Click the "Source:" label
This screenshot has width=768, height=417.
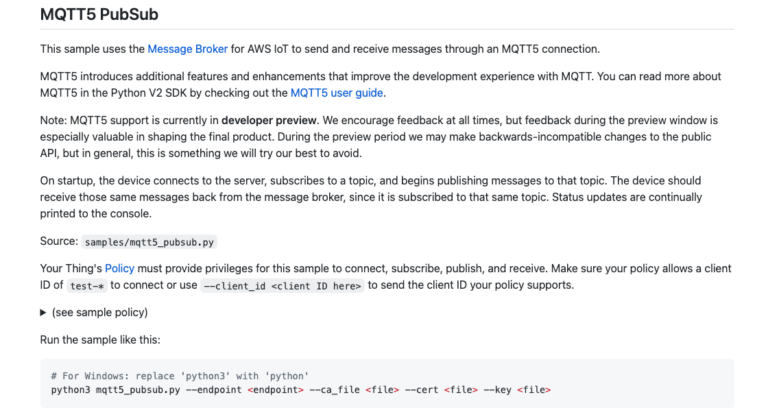(x=58, y=241)
